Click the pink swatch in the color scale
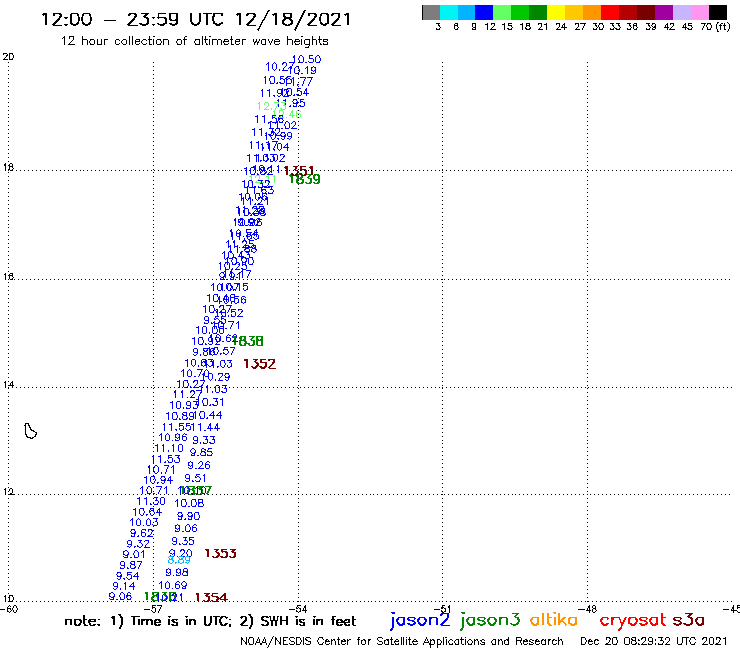This screenshot has width=740, height=650. point(699,12)
